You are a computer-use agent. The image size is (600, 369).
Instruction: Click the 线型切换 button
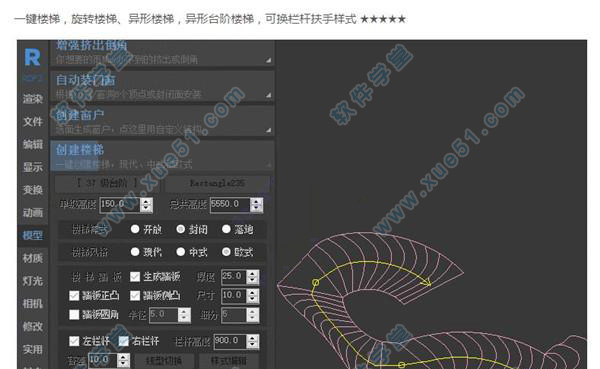164,361
